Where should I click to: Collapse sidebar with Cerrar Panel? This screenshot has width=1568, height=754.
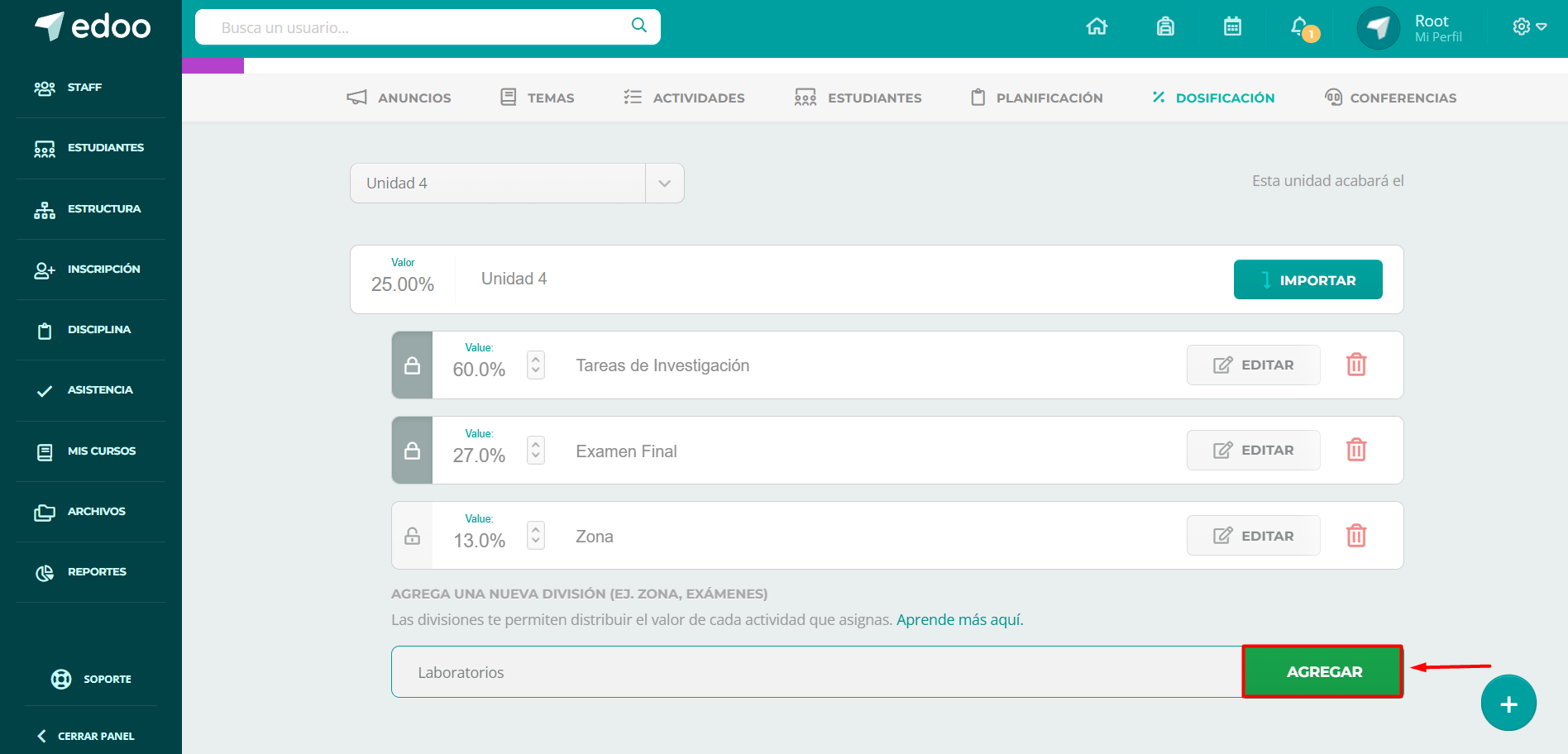tap(86, 736)
